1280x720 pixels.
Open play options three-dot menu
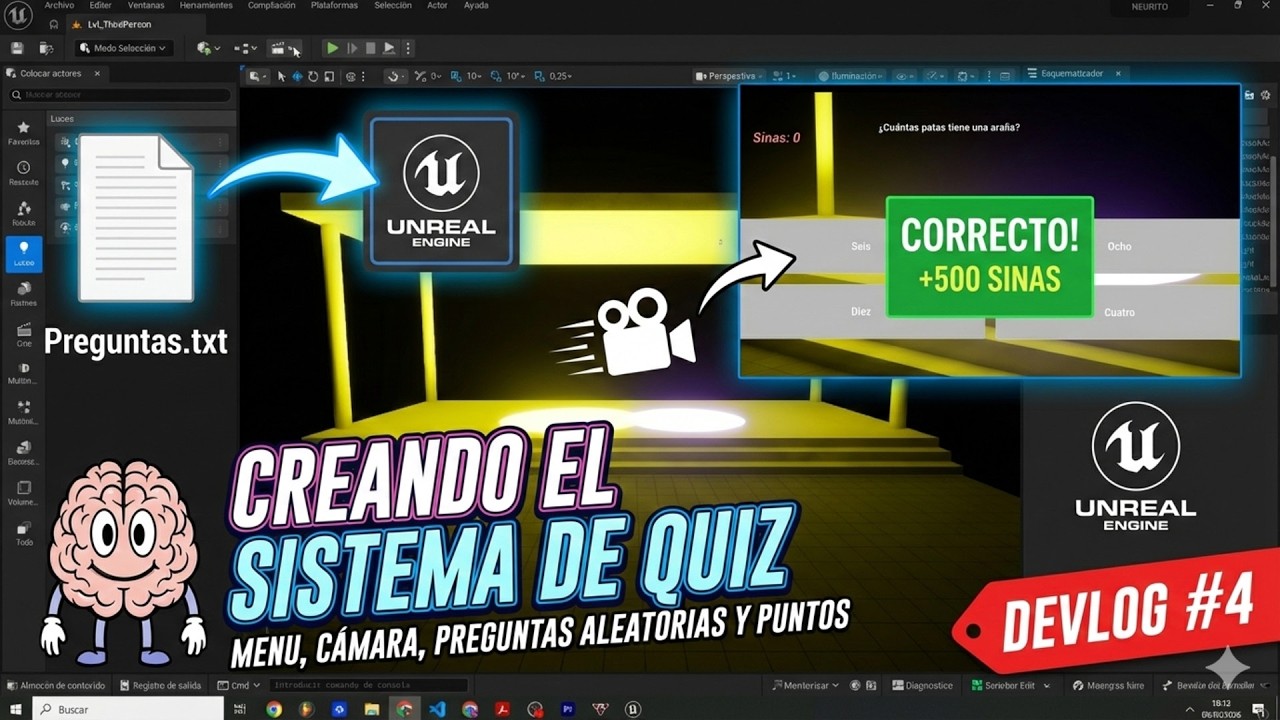[x=407, y=48]
